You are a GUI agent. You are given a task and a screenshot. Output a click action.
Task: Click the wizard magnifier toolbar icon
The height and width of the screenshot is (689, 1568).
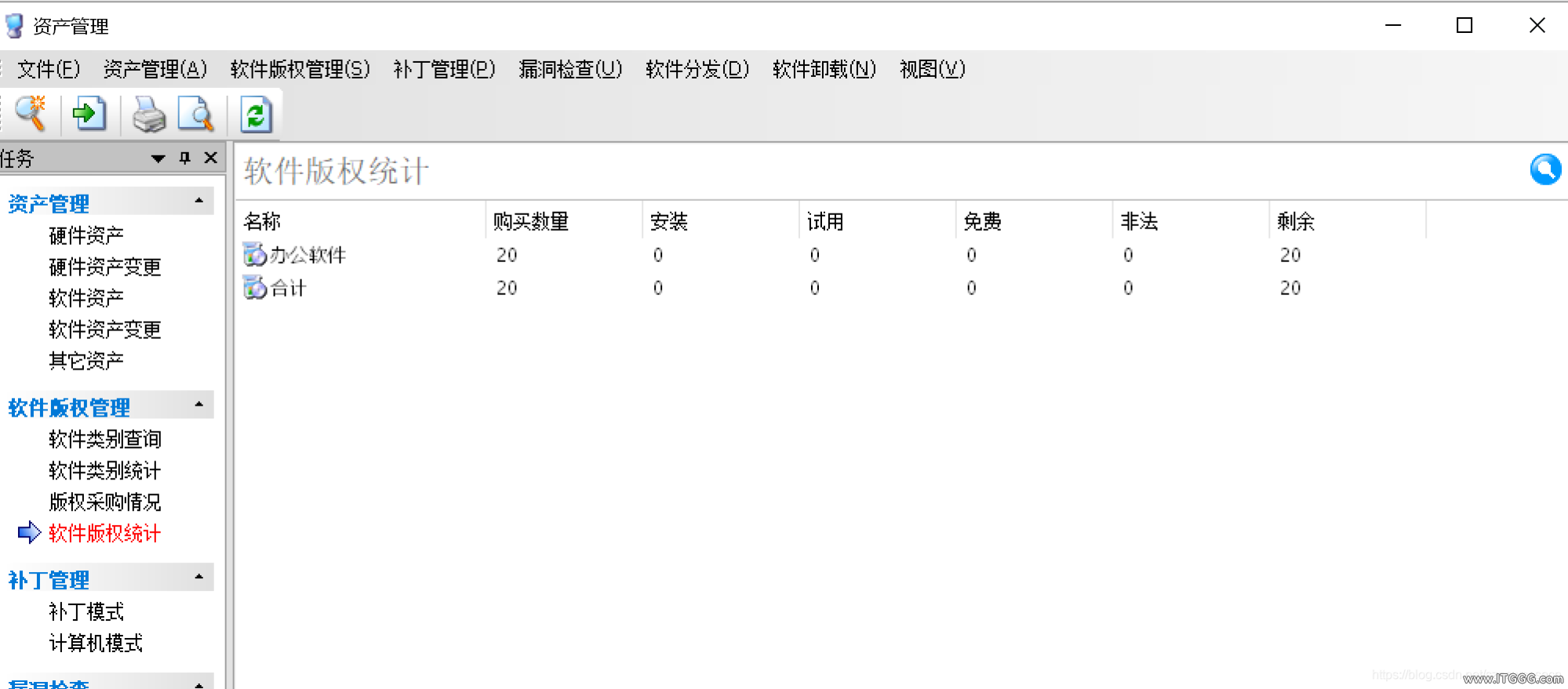[x=32, y=115]
